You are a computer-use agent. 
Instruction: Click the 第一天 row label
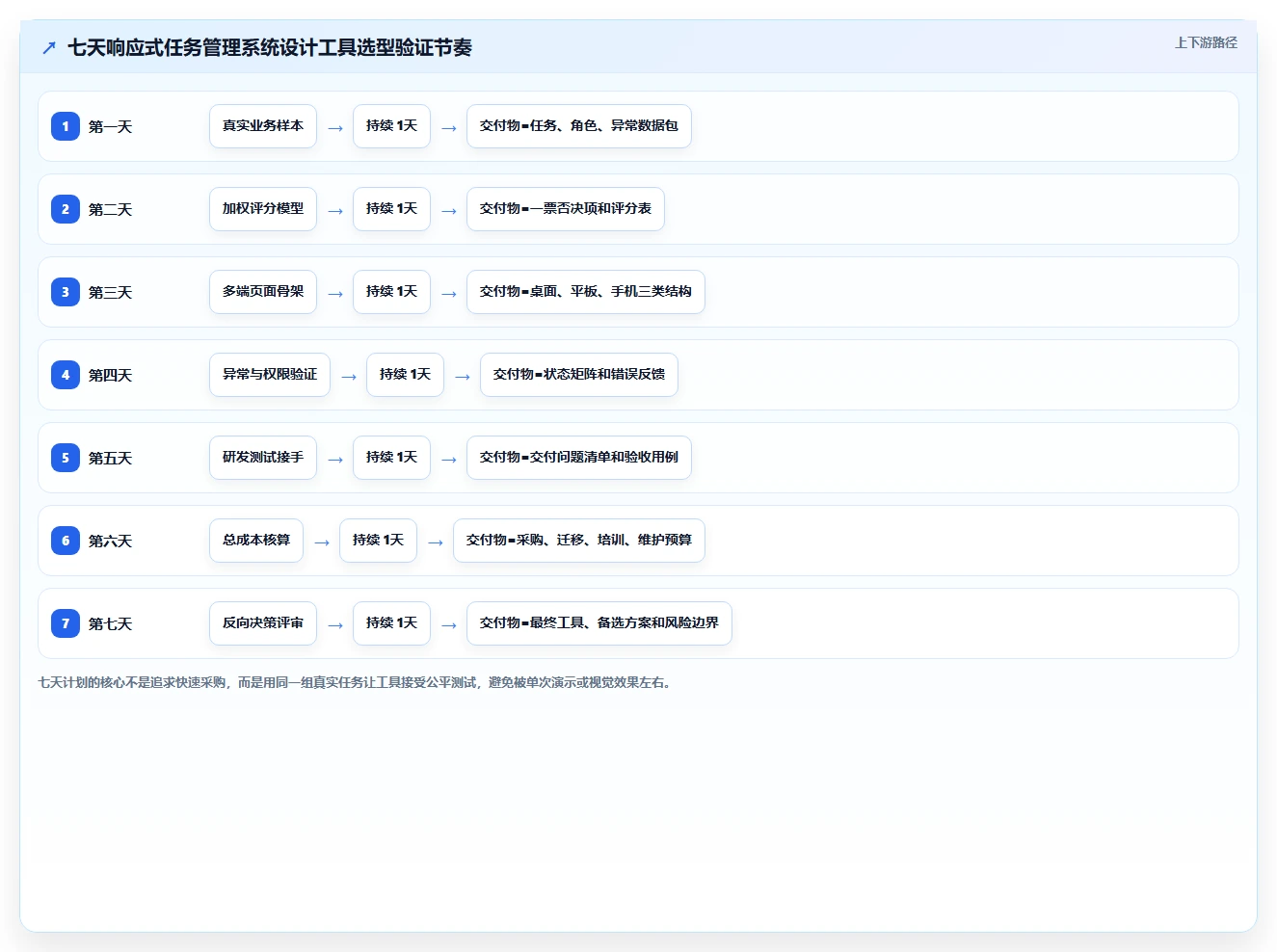110,126
